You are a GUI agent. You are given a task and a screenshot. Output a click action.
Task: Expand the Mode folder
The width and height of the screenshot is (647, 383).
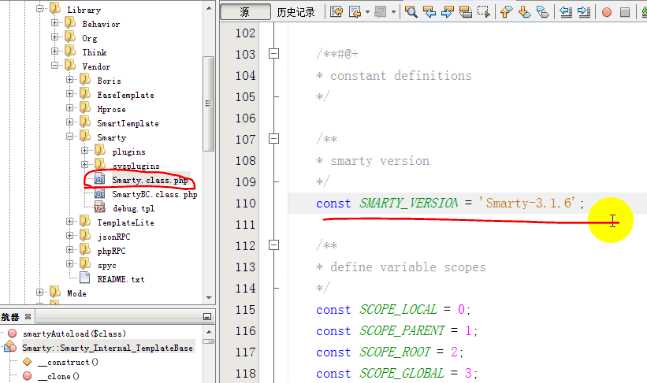(x=40, y=293)
